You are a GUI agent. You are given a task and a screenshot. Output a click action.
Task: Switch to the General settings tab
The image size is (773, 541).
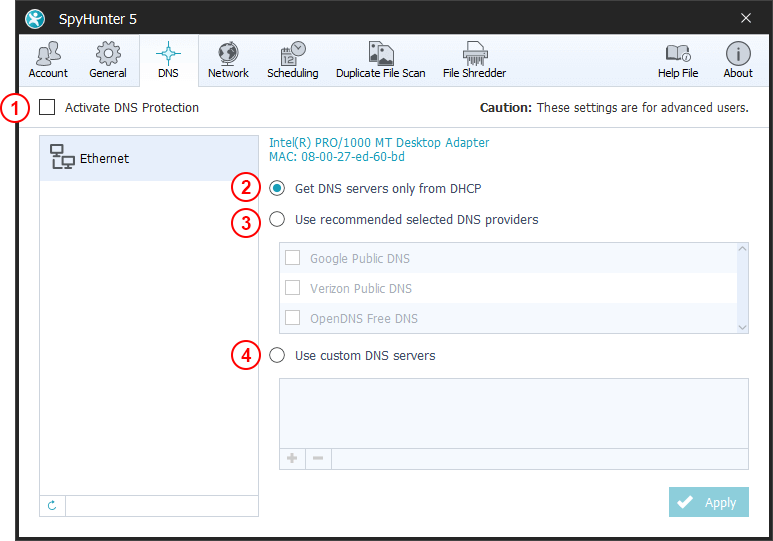[107, 60]
